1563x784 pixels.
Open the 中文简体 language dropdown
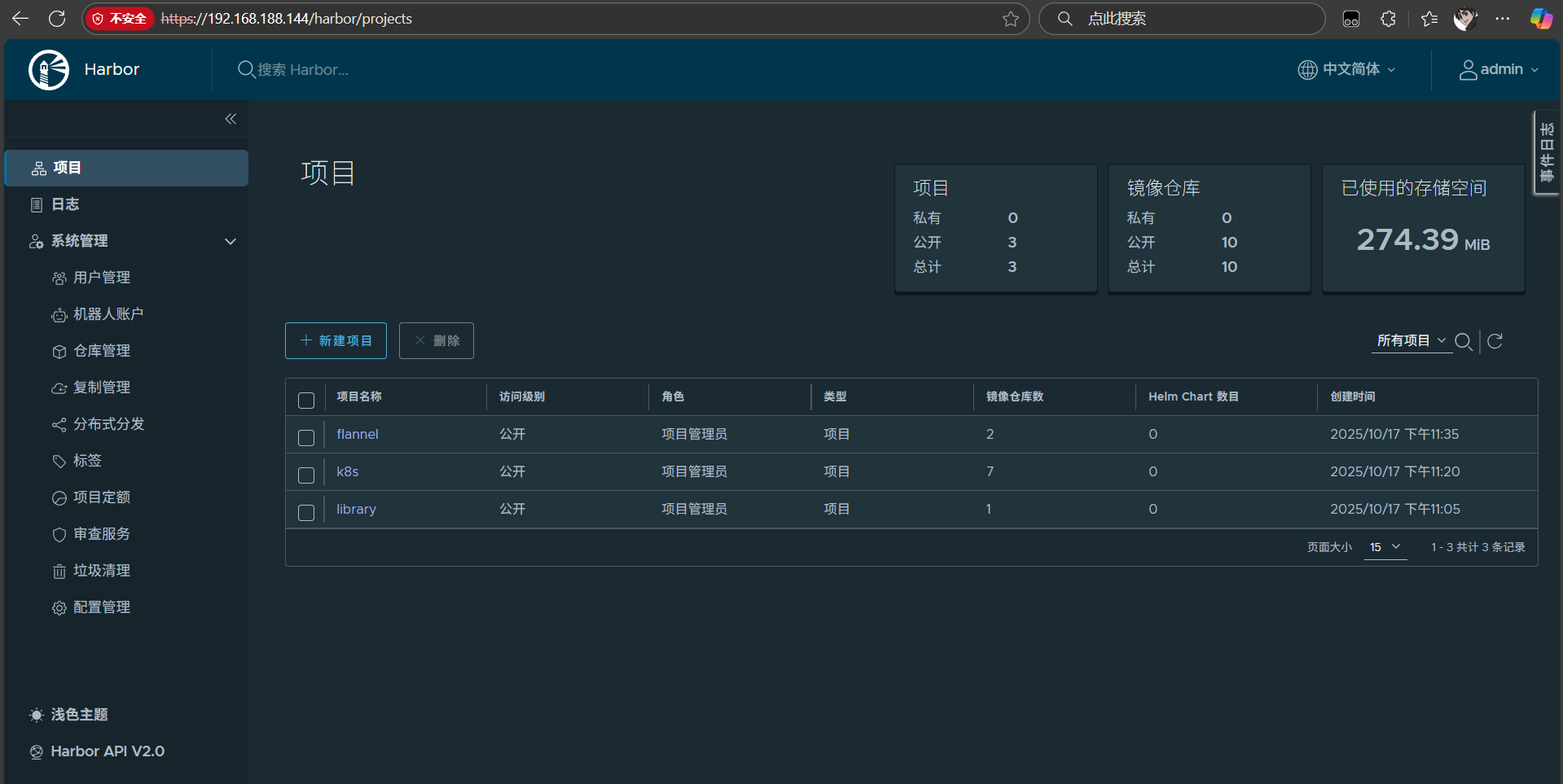click(1347, 70)
